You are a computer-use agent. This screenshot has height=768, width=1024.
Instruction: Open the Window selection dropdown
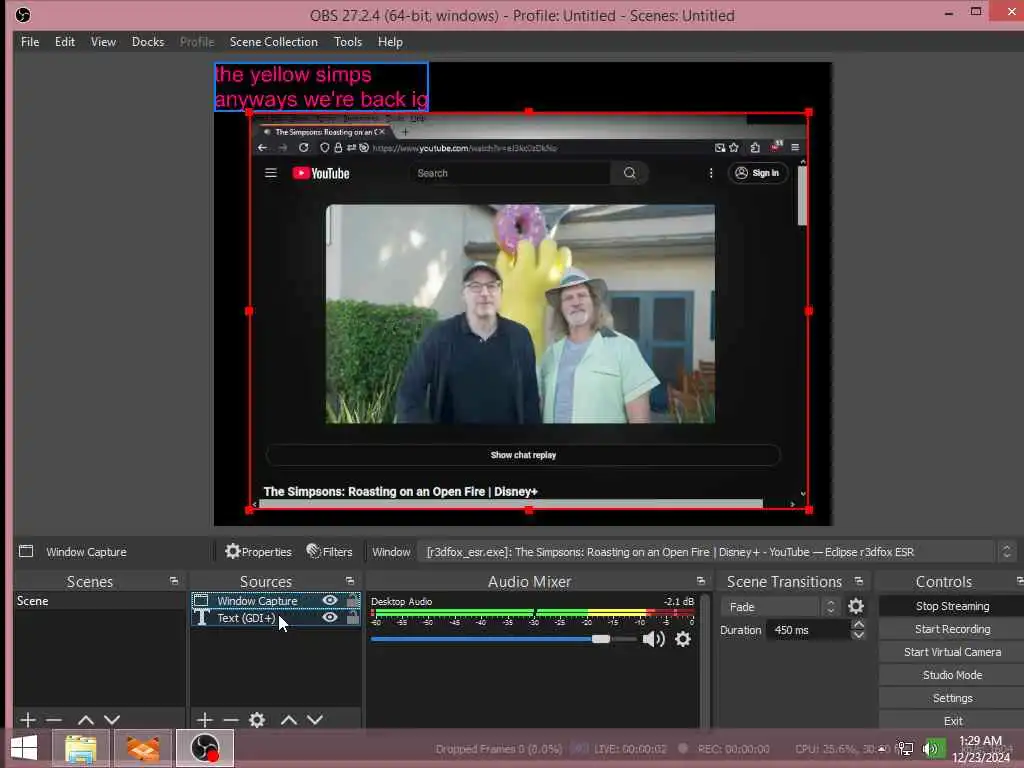tap(716, 552)
